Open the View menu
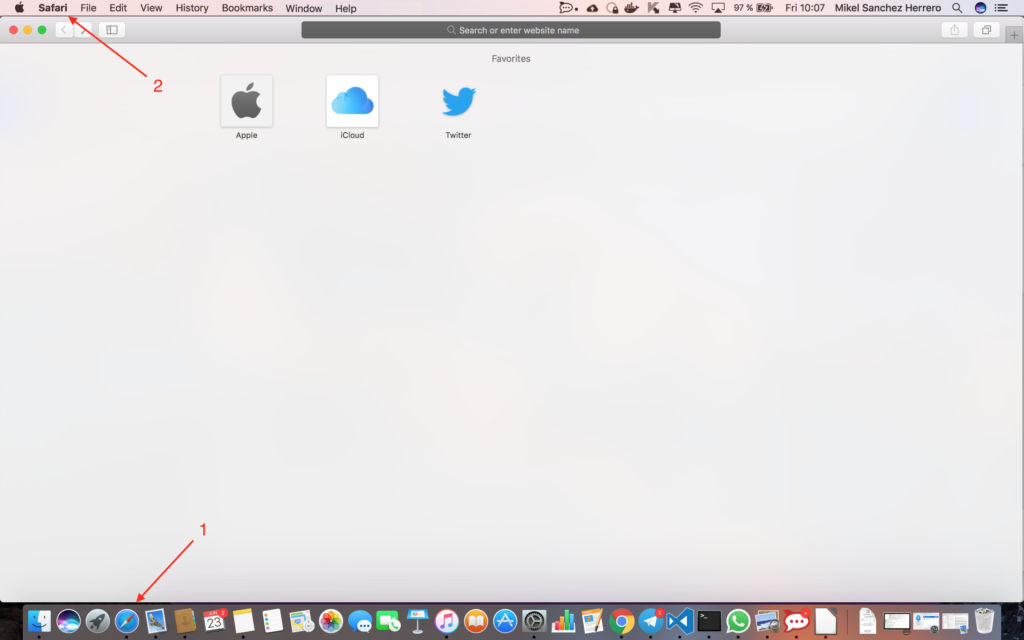Image resolution: width=1024 pixels, height=640 pixels. [x=151, y=8]
